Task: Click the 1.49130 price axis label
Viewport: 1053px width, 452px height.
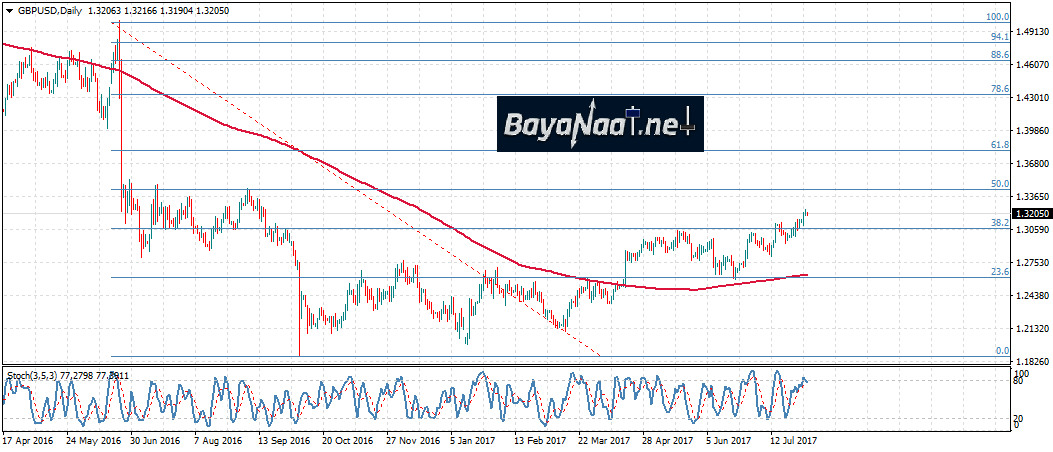Action: (x=1031, y=32)
